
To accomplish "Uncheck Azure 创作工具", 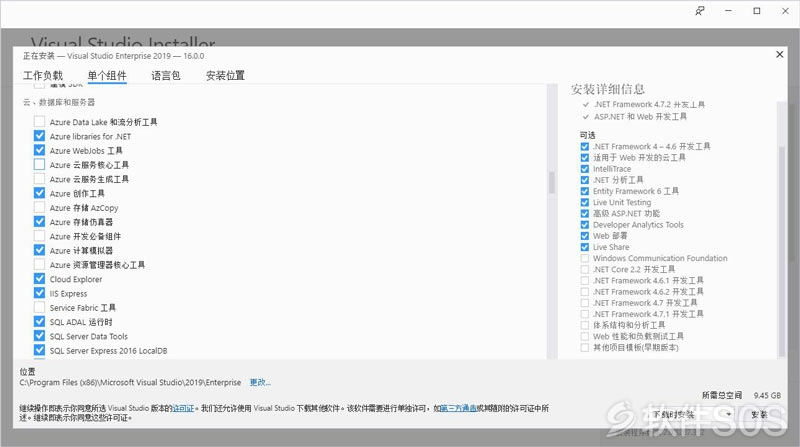I will click(39, 193).
